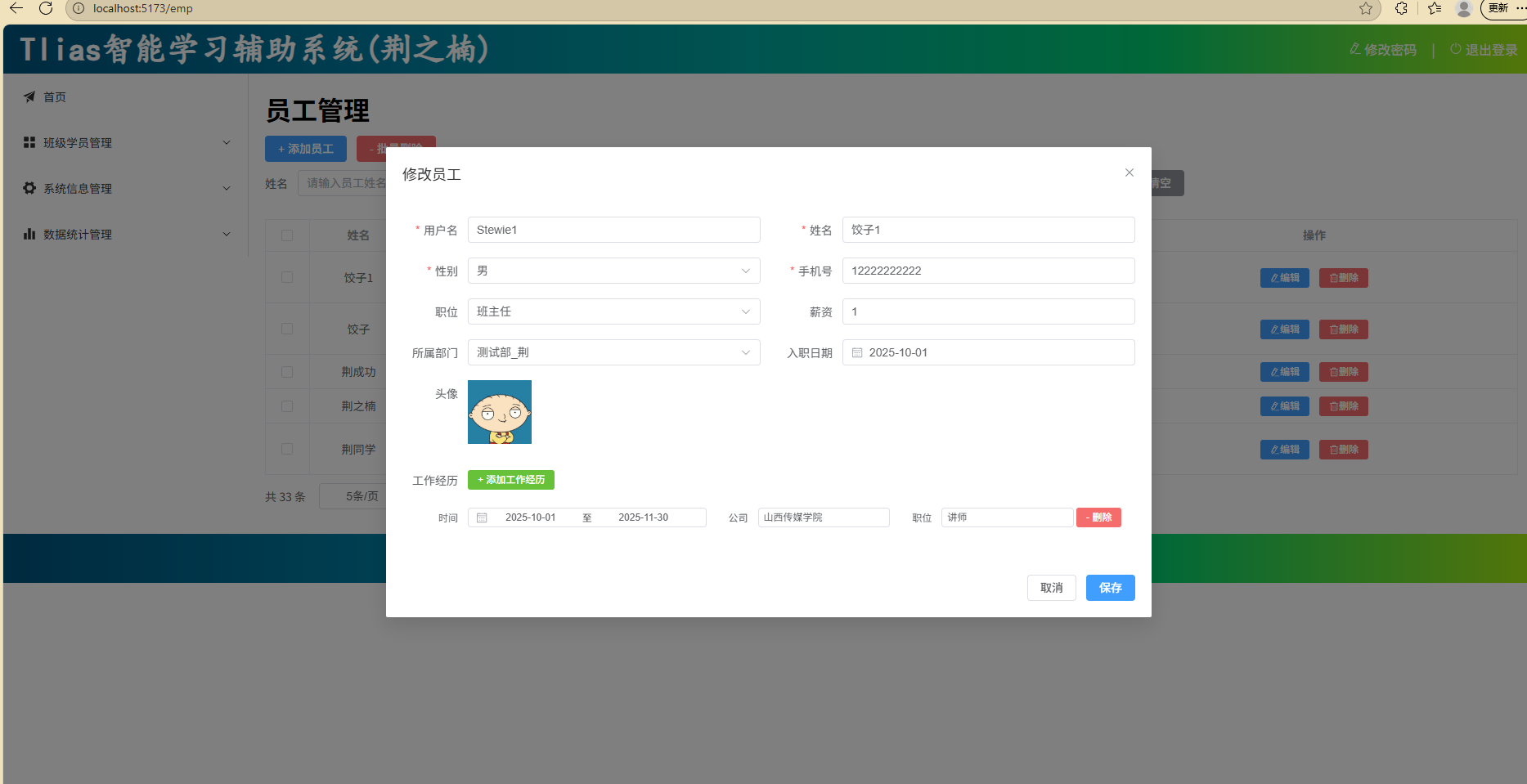The width and height of the screenshot is (1527, 784).
Task: Open the browser extensions puzzle icon
Action: click(x=1401, y=8)
